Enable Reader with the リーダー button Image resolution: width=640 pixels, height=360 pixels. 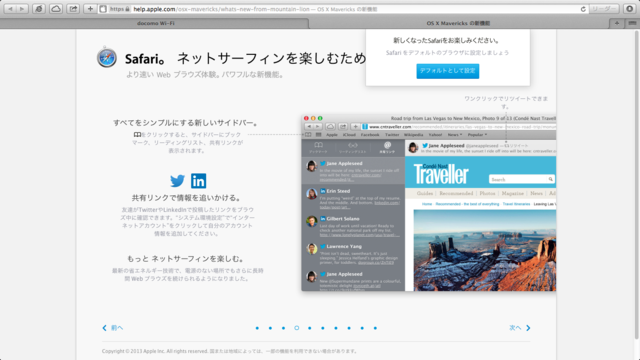[x=605, y=9]
